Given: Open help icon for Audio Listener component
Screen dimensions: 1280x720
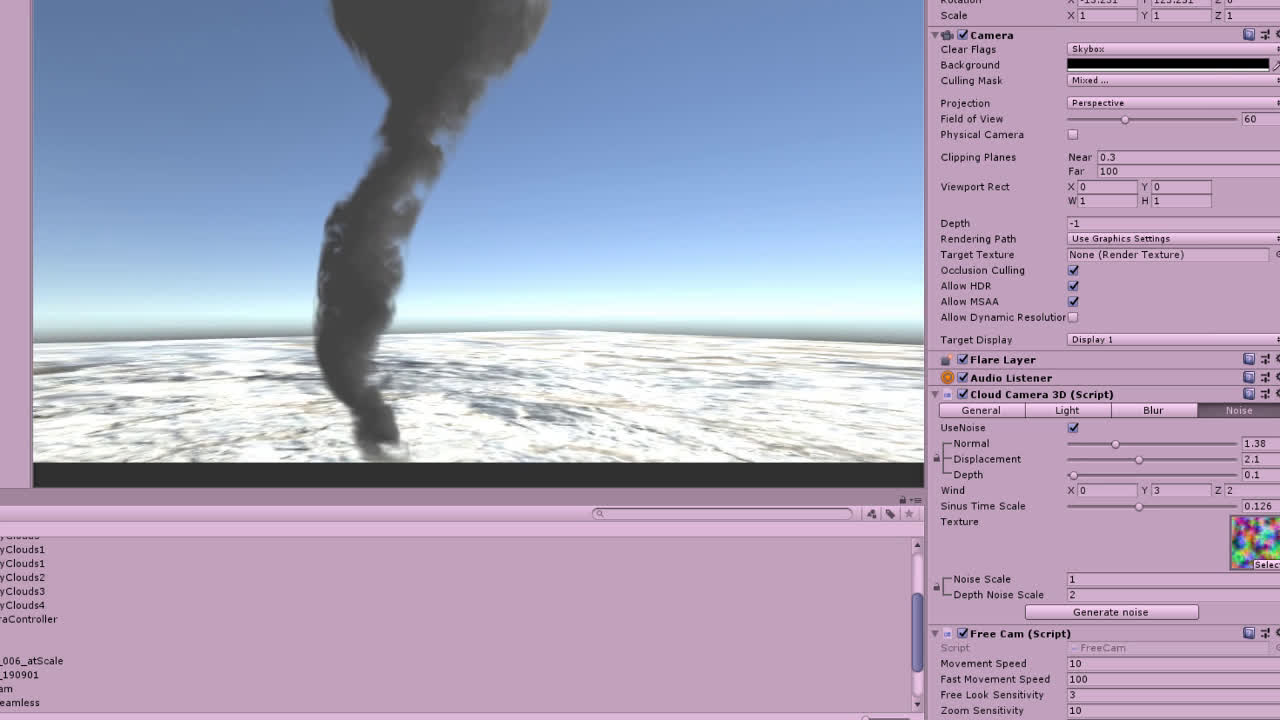Looking at the screenshot, I should click(1249, 378).
